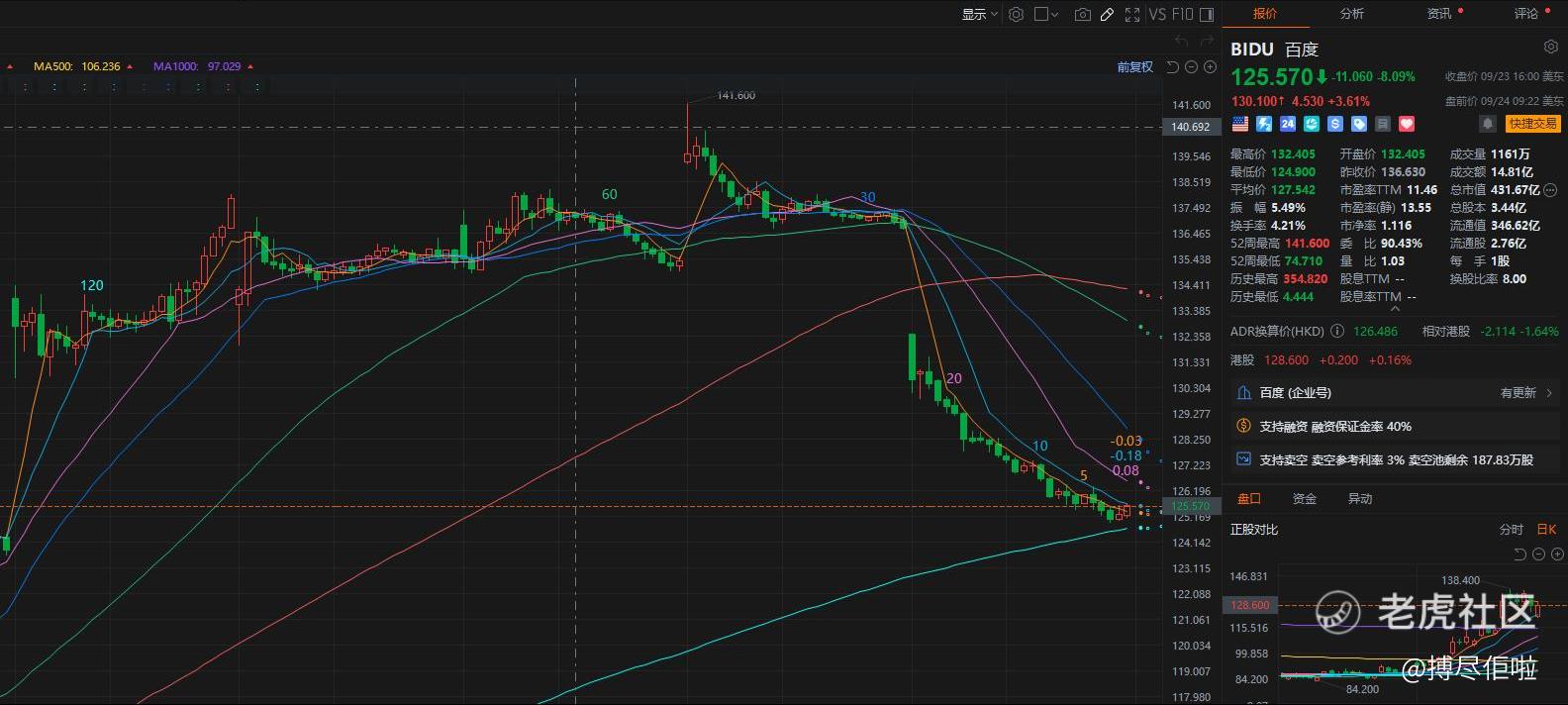Click MA1000: 97.029 indicator label
1568x705 pixels.
coord(197,67)
